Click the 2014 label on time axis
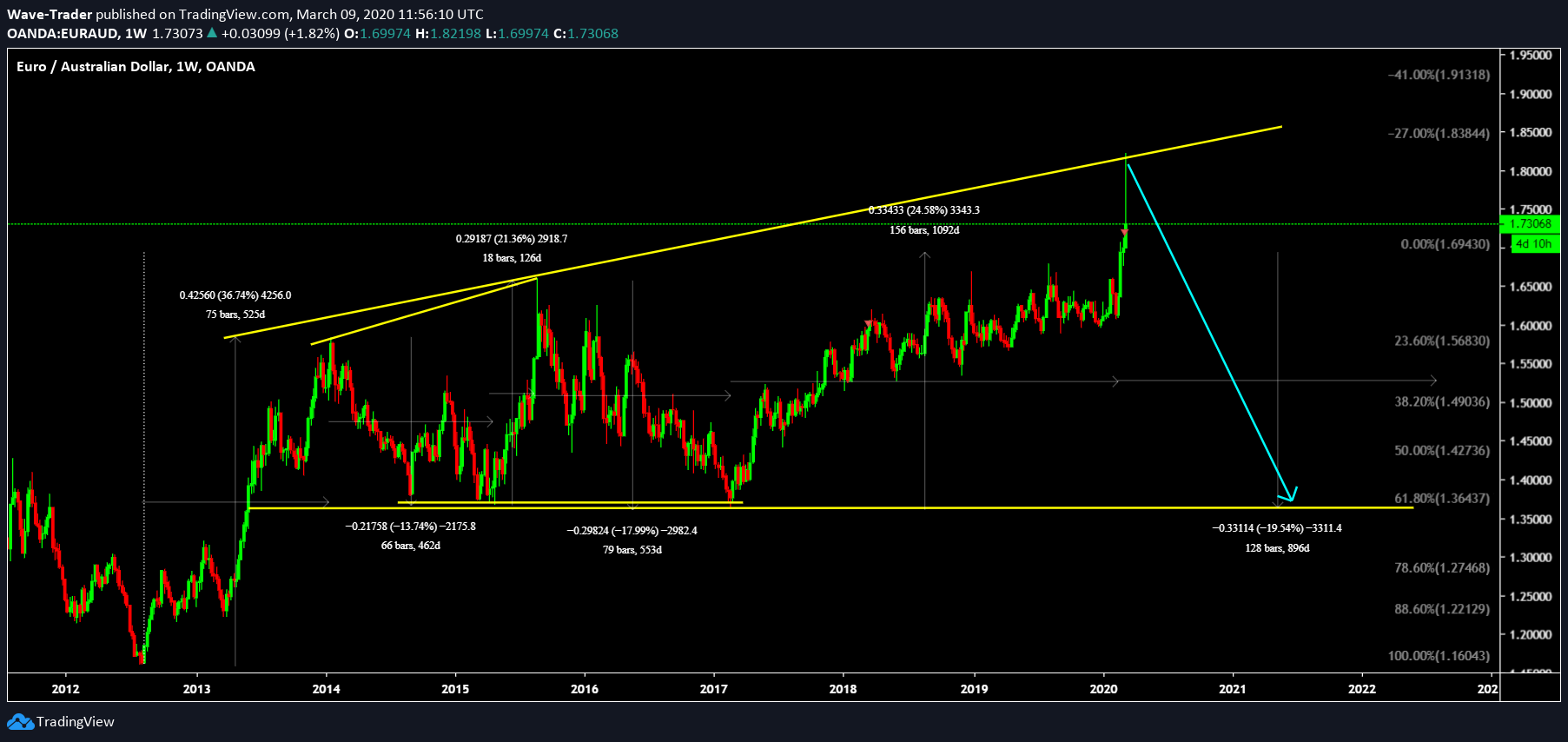1568x742 pixels. click(327, 689)
